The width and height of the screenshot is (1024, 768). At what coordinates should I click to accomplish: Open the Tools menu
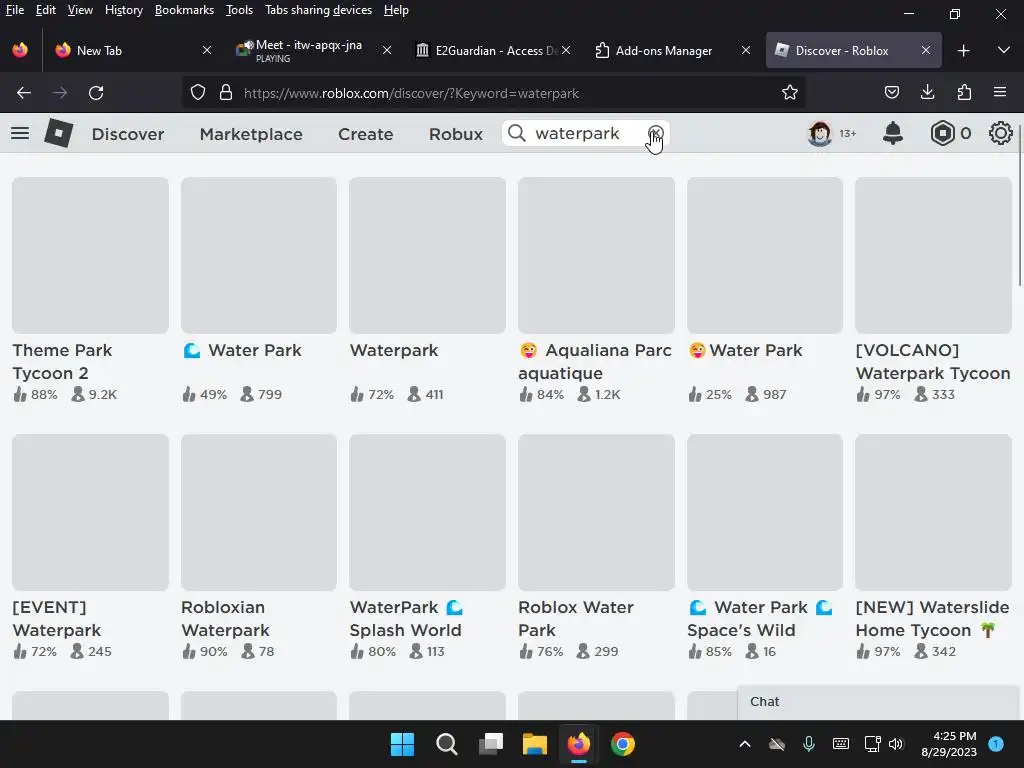[239, 10]
